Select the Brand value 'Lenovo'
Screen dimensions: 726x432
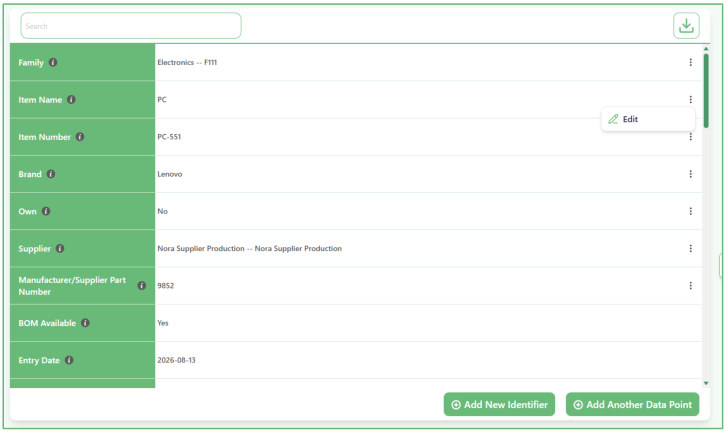pos(169,174)
